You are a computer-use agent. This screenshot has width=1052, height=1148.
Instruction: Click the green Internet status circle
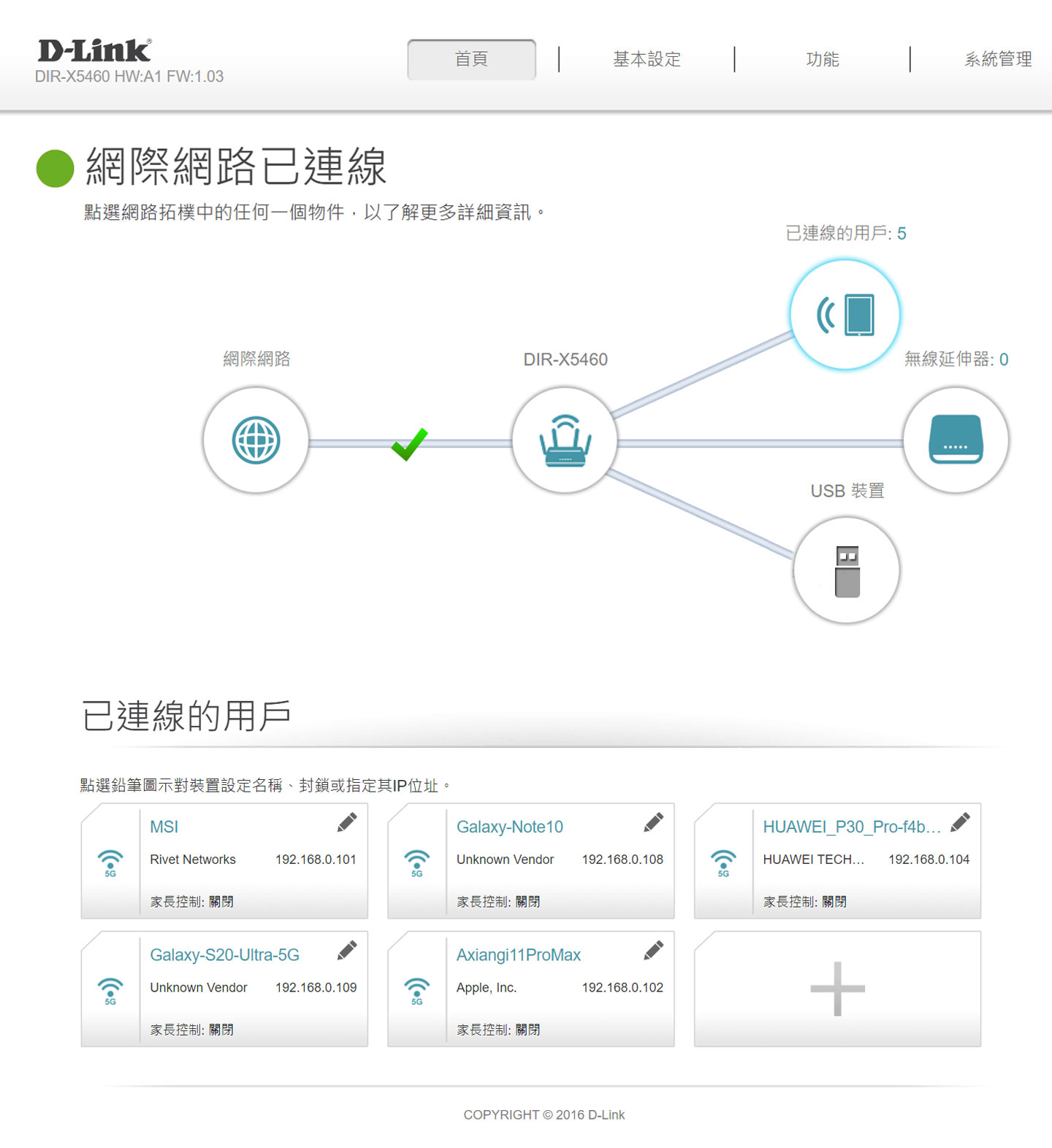56,168
